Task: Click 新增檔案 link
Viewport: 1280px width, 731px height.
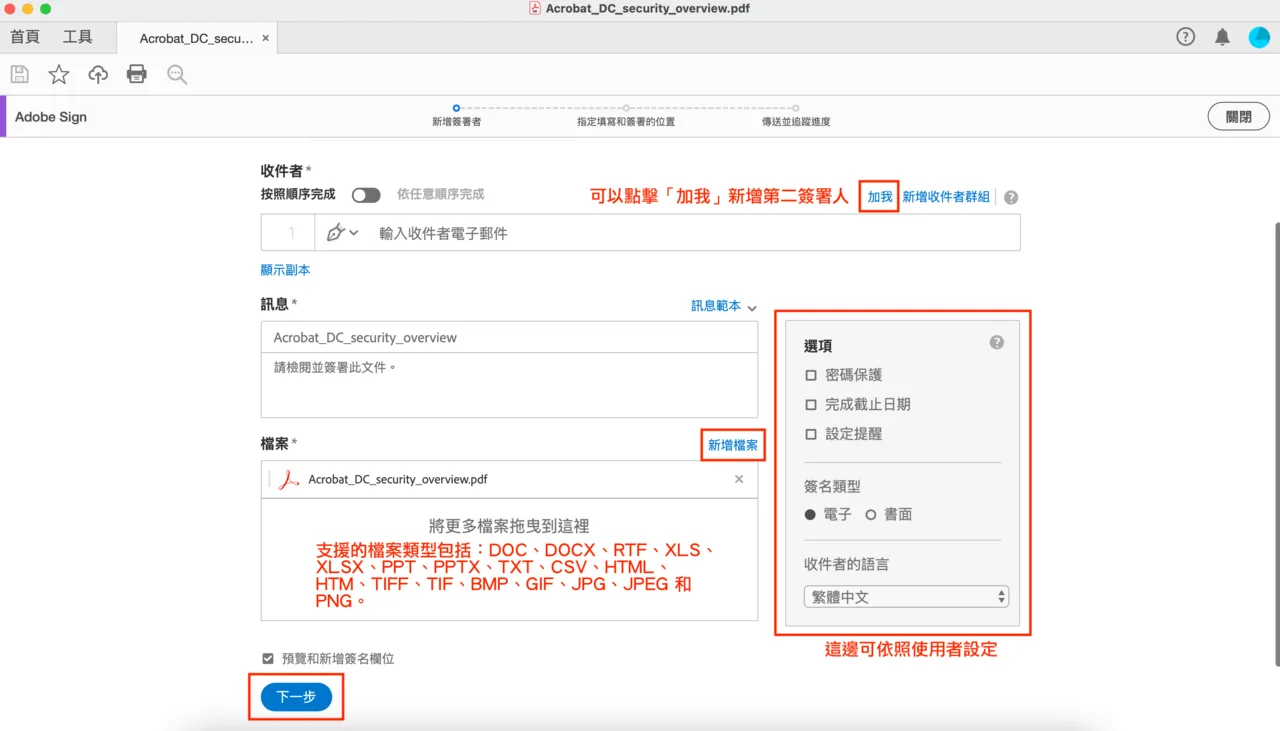Action: pos(733,445)
